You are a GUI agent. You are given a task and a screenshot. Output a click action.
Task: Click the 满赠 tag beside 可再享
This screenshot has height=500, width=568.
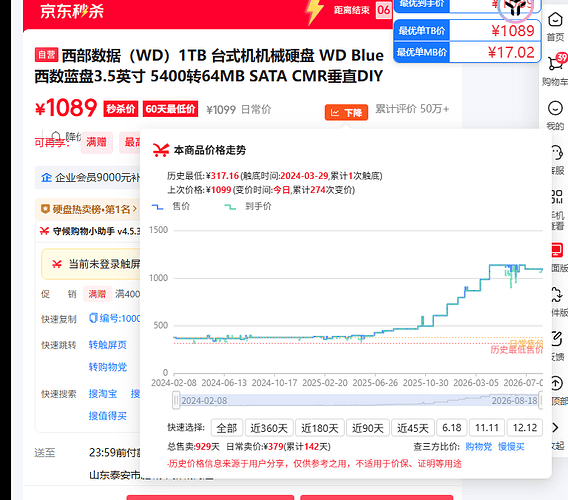coord(96,142)
